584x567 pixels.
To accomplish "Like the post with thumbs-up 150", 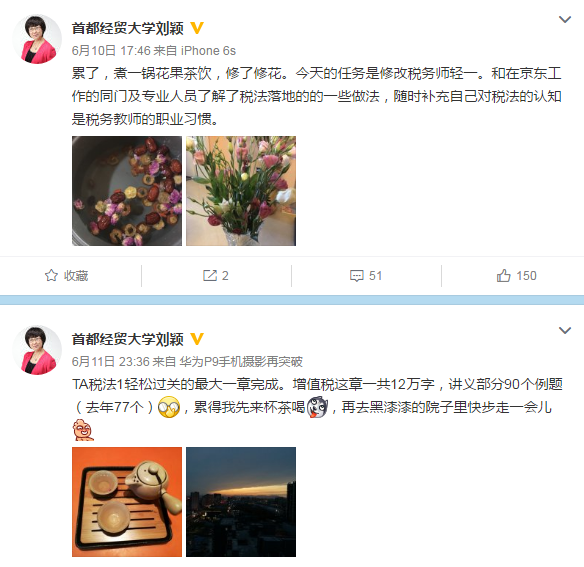I will (x=503, y=276).
